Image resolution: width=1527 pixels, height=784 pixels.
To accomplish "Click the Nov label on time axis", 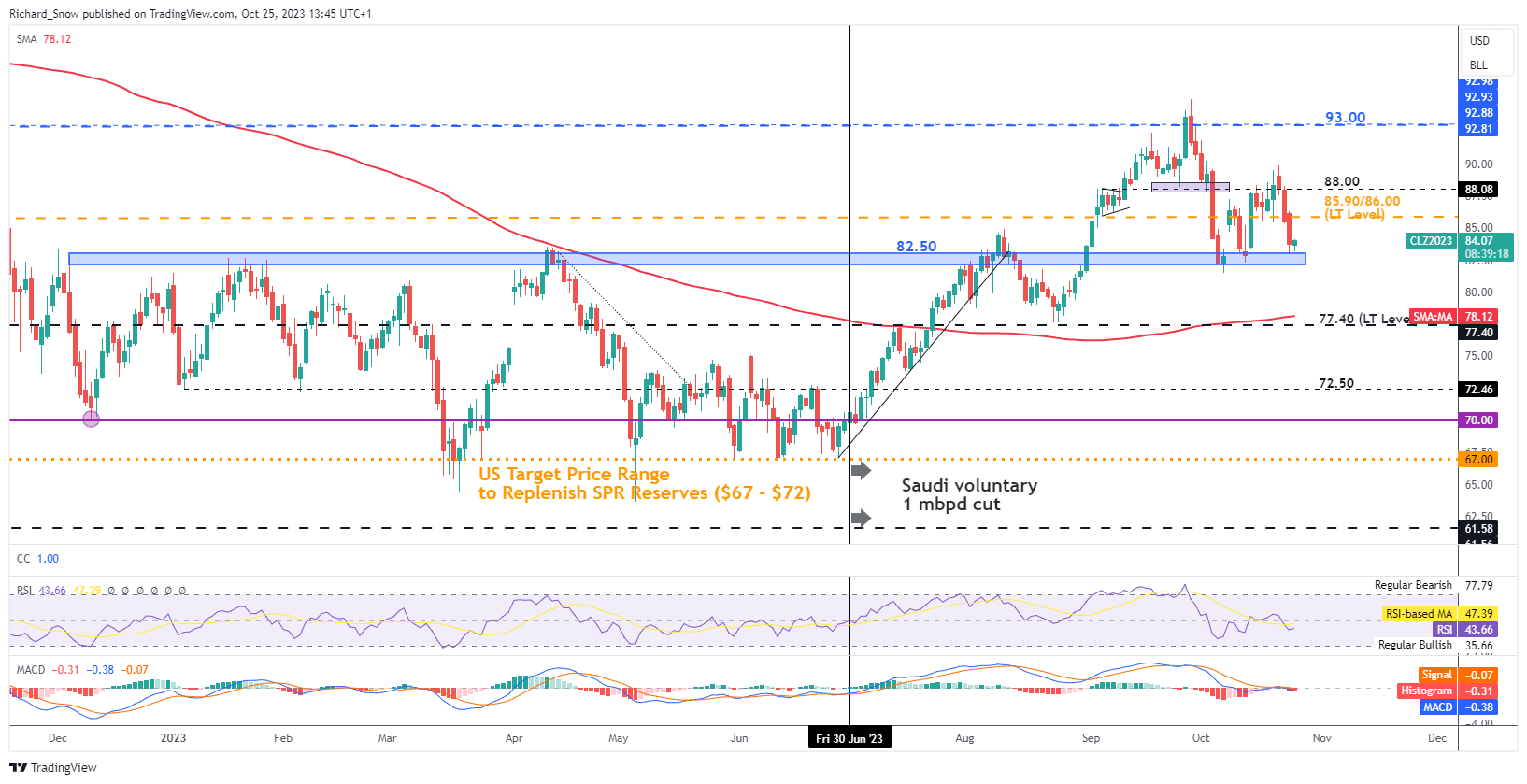I will click(x=1321, y=738).
